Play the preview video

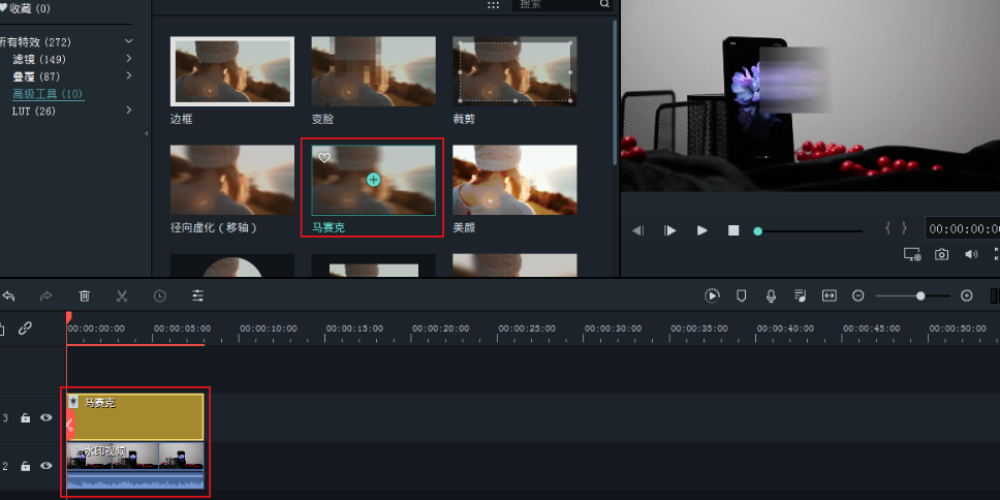point(702,231)
